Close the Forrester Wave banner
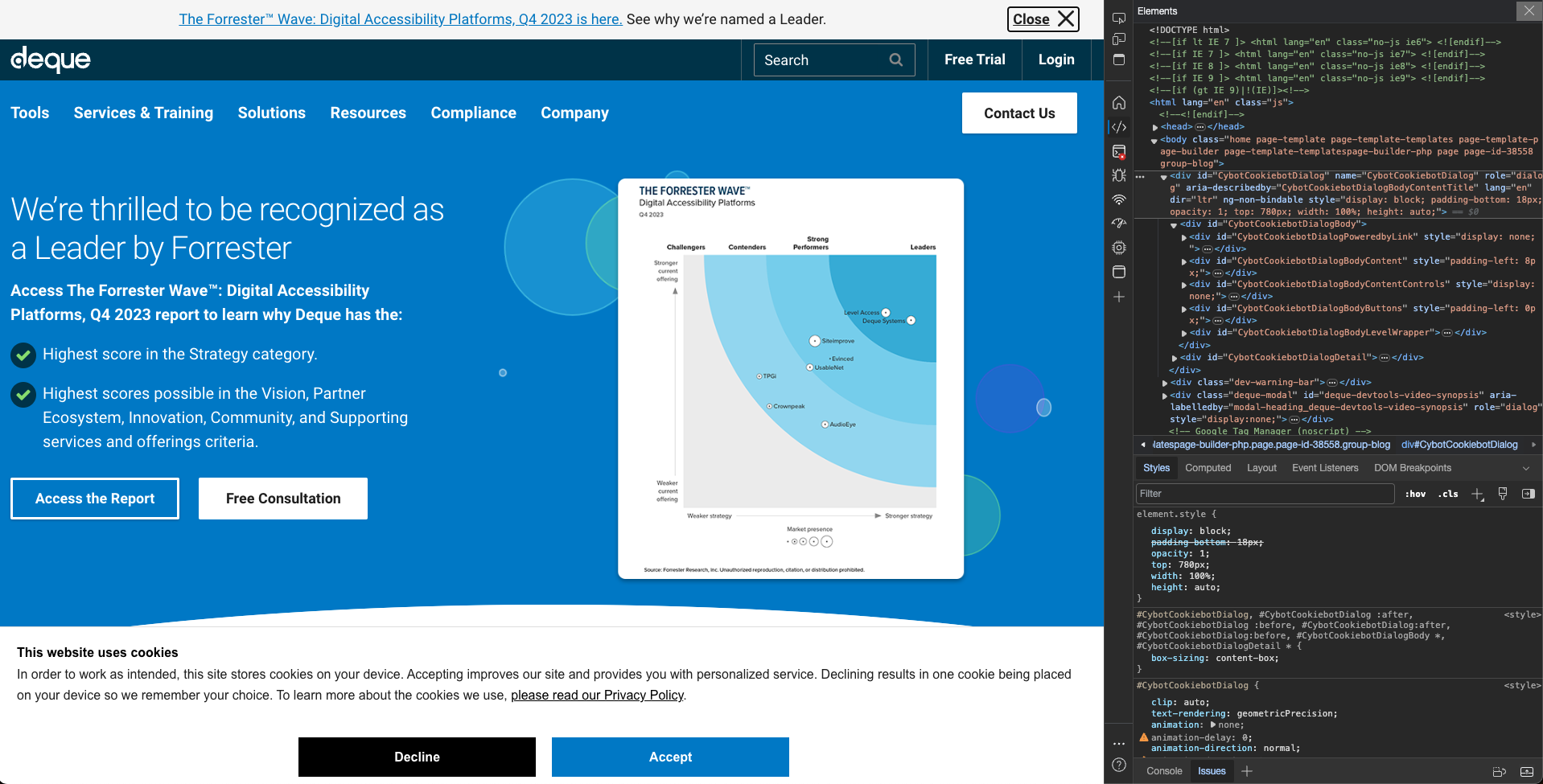 (1043, 18)
